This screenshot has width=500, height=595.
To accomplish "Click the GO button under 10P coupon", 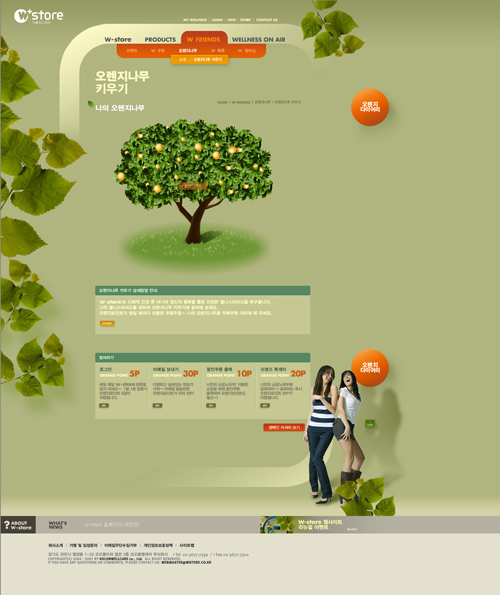I will tap(211, 406).
